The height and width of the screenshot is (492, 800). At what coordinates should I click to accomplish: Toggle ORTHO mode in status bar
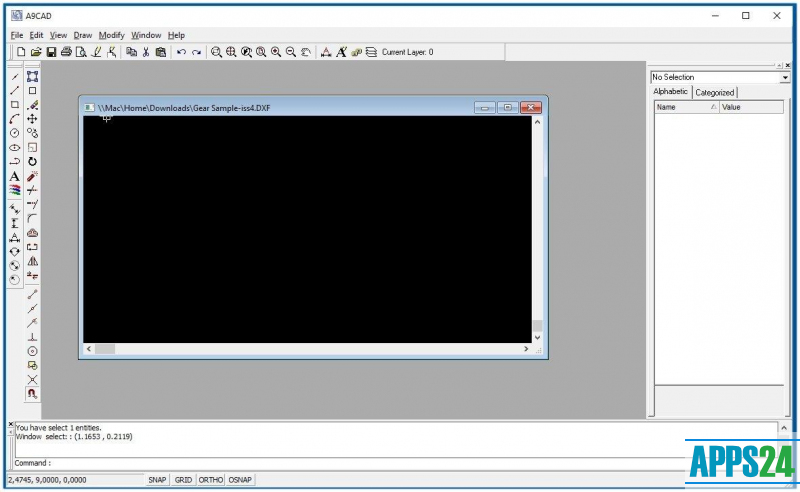click(x=211, y=480)
